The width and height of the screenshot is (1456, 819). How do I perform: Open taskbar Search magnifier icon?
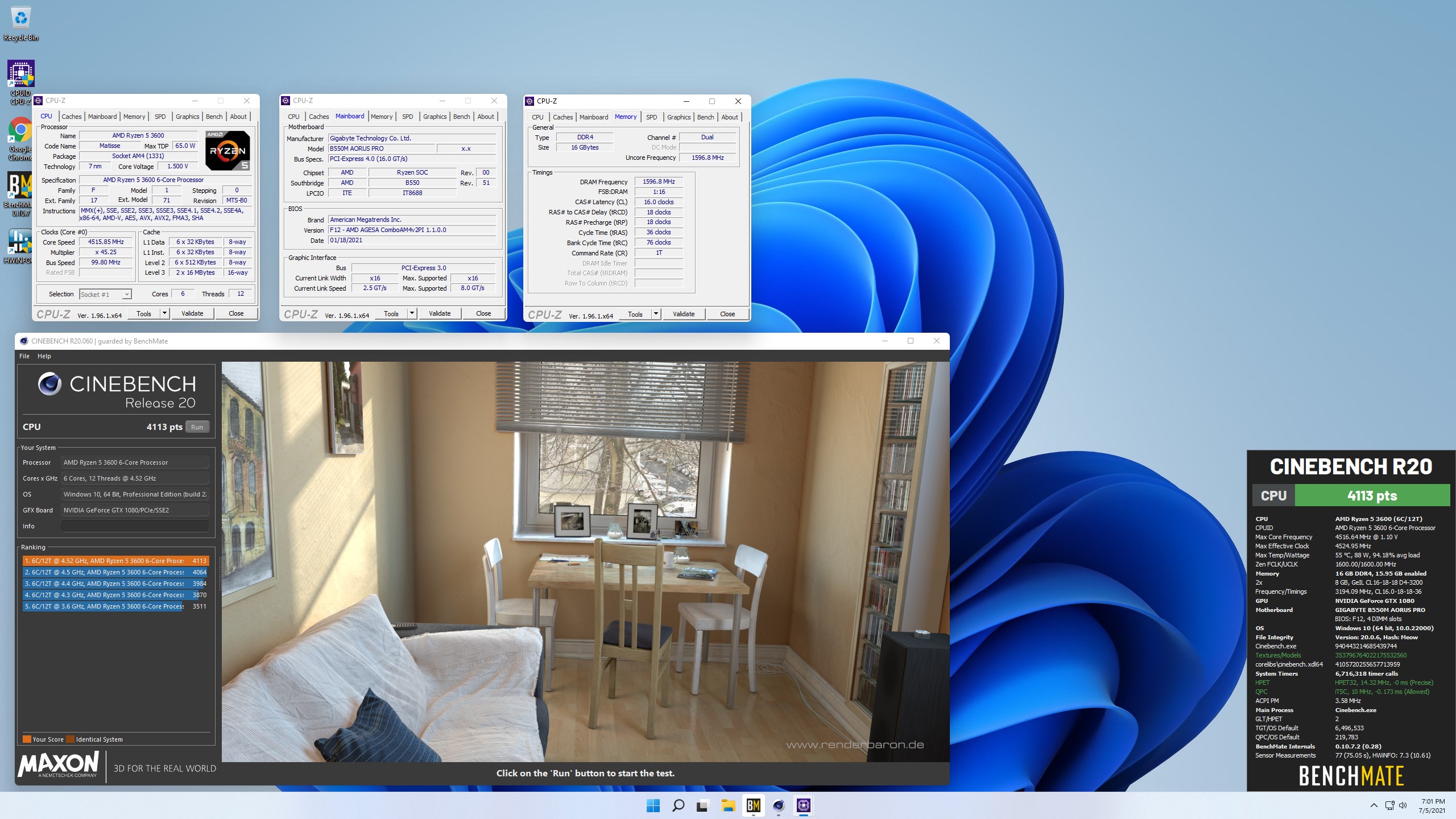click(678, 805)
